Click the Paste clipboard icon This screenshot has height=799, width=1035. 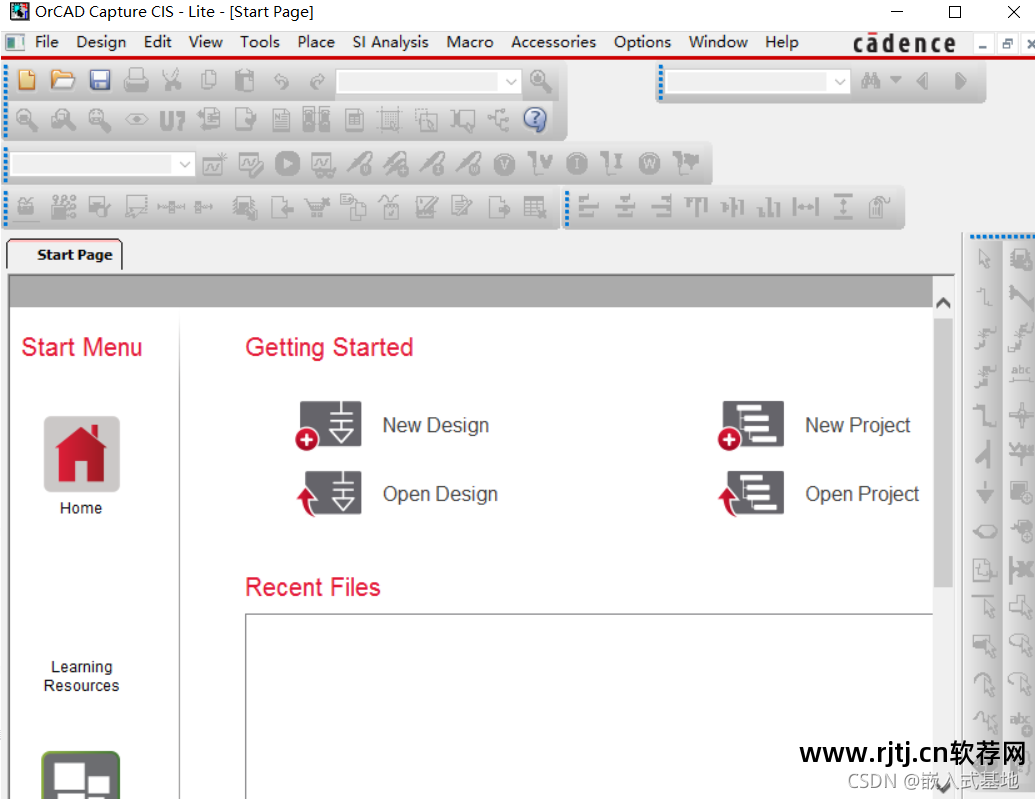244,81
